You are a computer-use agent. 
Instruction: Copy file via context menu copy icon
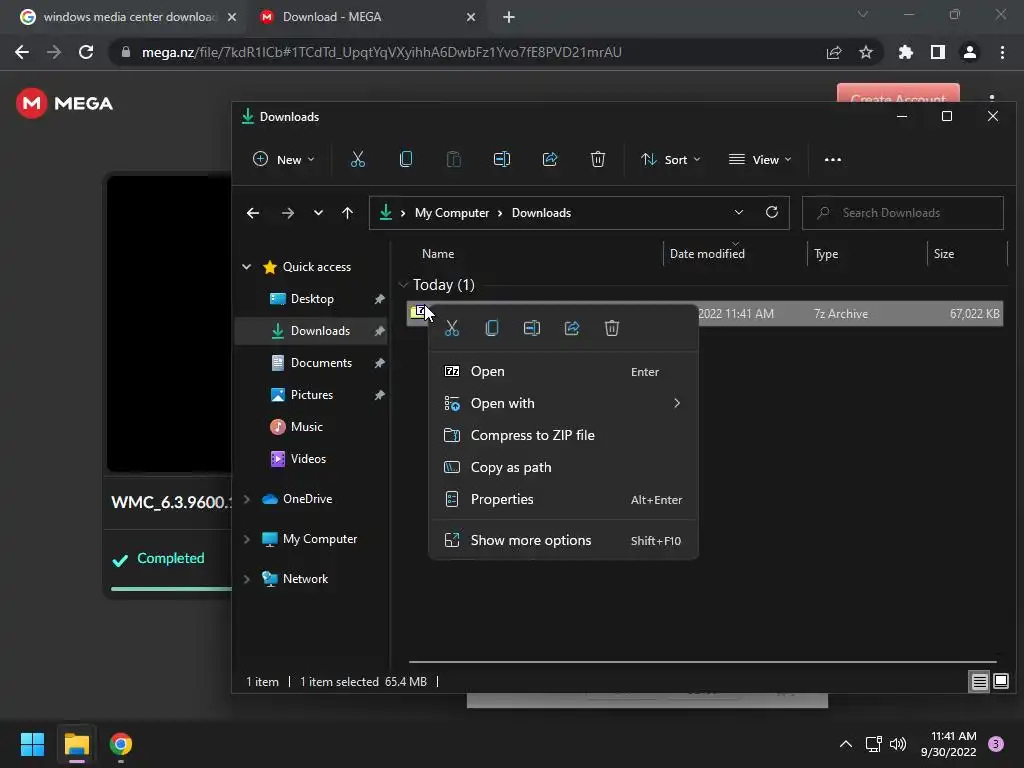click(492, 328)
